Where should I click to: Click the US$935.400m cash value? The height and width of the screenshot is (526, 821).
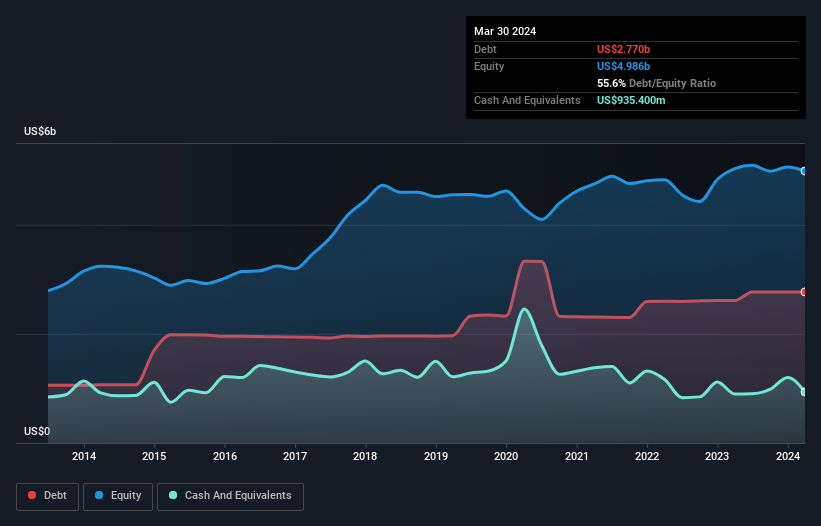click(x=631, y=100)
